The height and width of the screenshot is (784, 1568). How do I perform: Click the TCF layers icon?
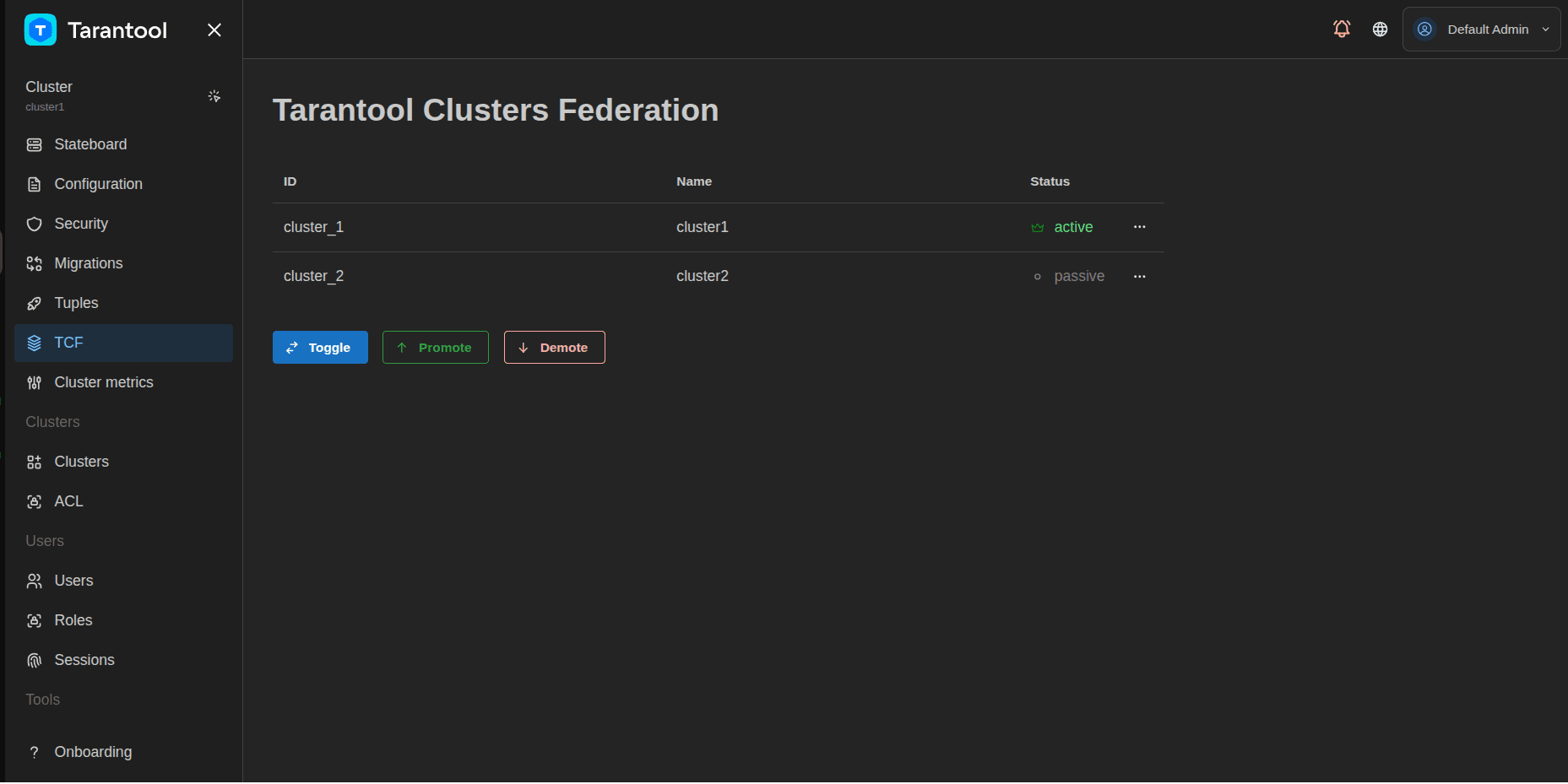pos(34,343)
